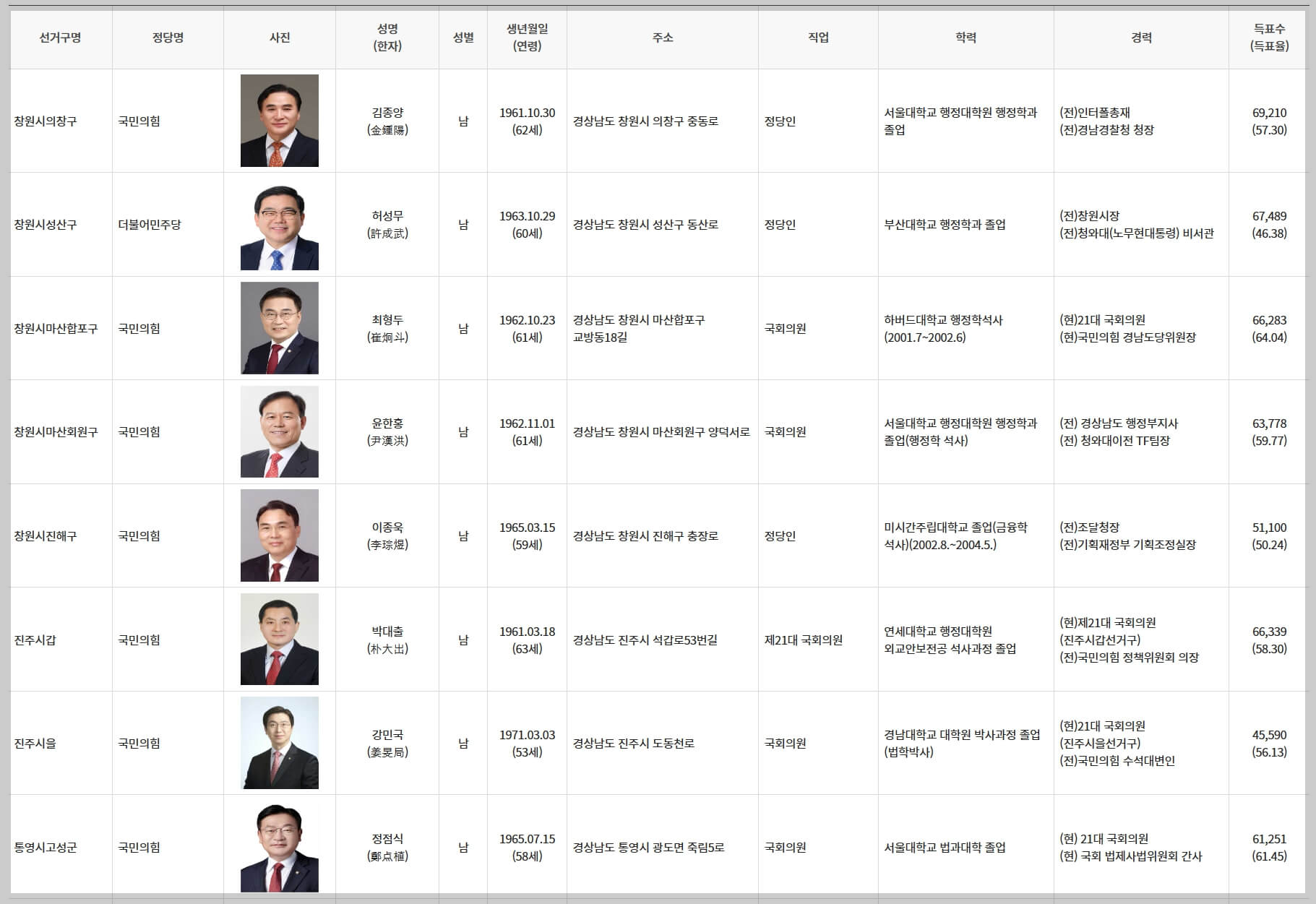Click the name 강민국 (姜旻局)

pos(387,744)
